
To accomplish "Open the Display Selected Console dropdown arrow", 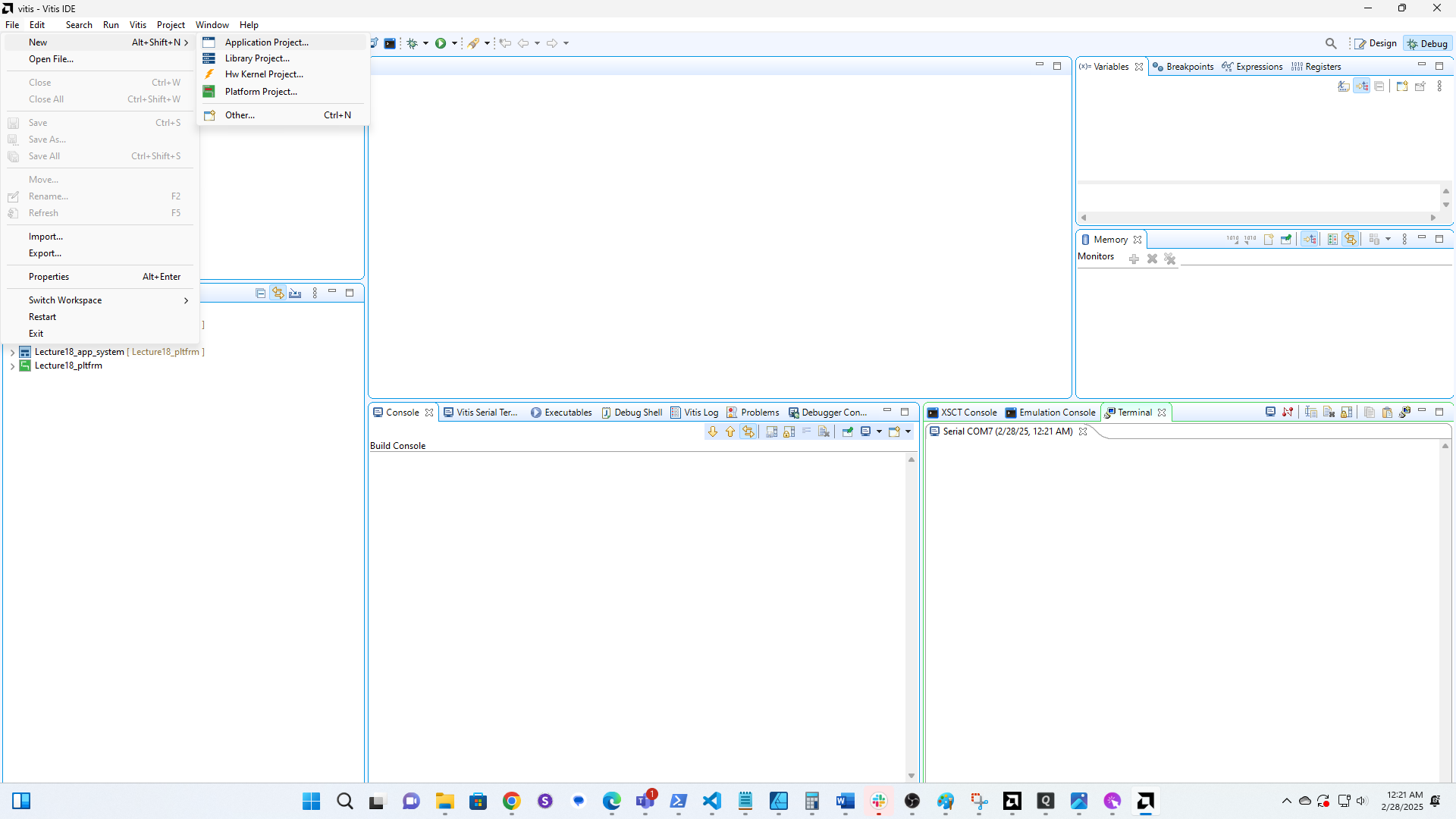I will pyautogui.click(x=880, y=432).
